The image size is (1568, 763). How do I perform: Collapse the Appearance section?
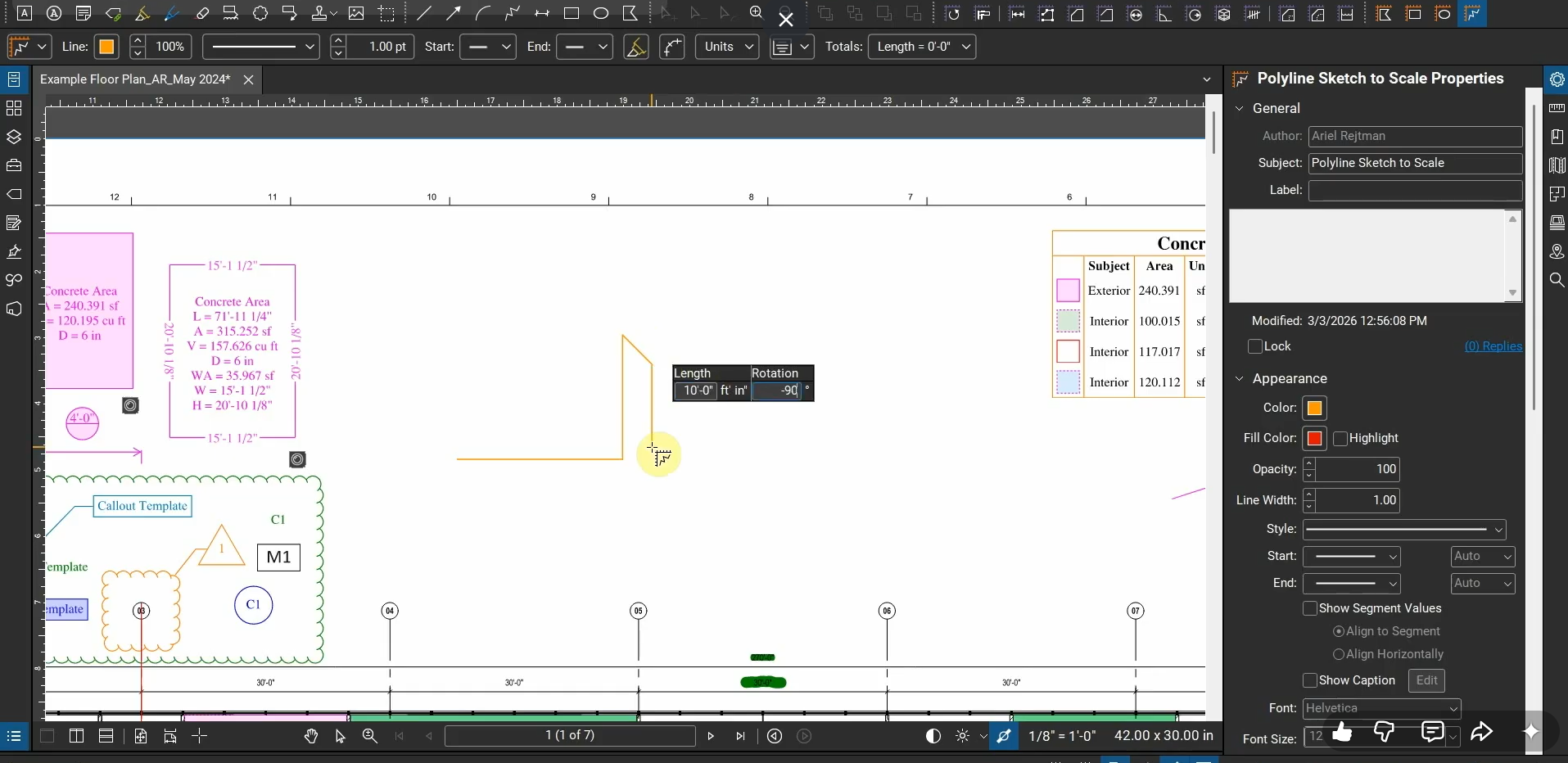coord(1240,379)
